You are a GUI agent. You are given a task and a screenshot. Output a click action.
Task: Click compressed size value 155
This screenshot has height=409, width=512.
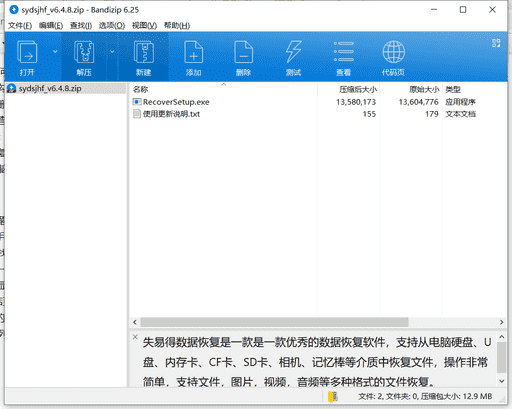click(369, 114)
